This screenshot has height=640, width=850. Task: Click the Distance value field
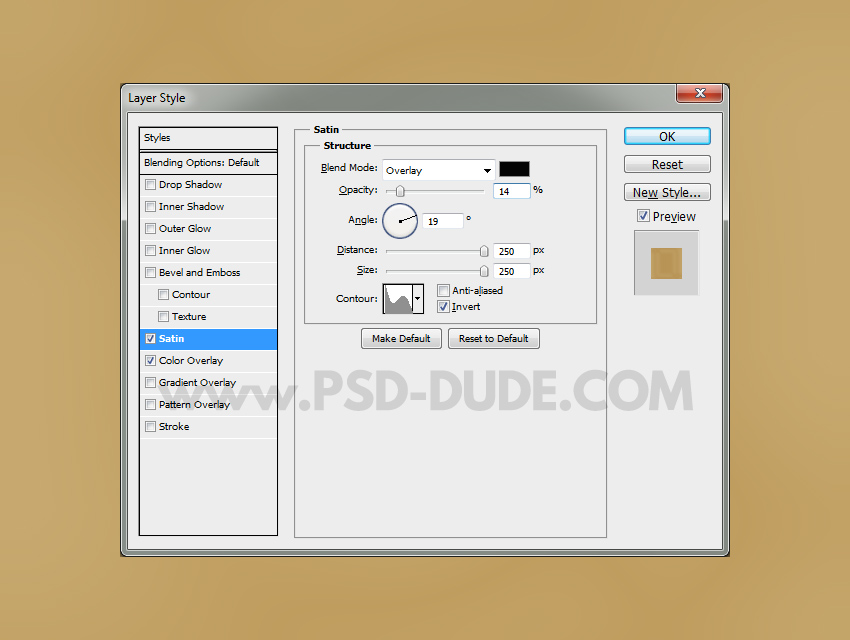tap(511, 251)
